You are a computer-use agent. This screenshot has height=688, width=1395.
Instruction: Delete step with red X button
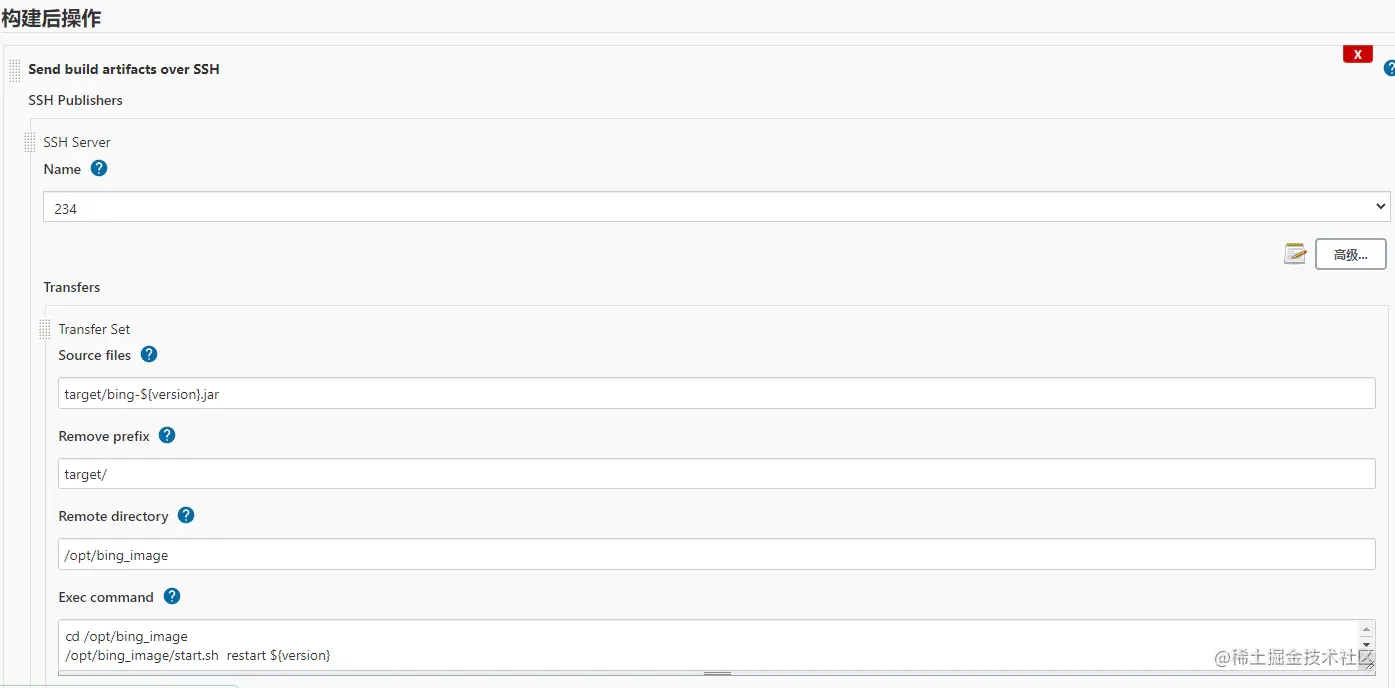(x=1357, y=54)
